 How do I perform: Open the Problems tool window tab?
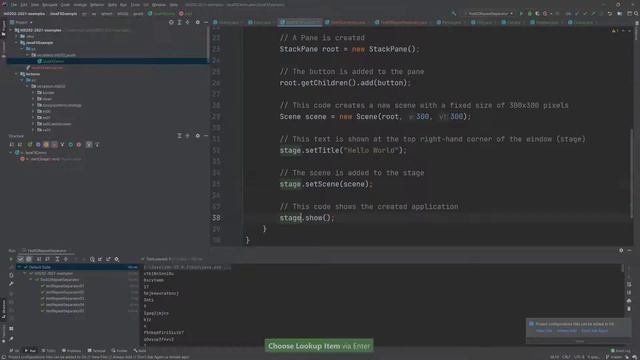[x=71, y=351]
